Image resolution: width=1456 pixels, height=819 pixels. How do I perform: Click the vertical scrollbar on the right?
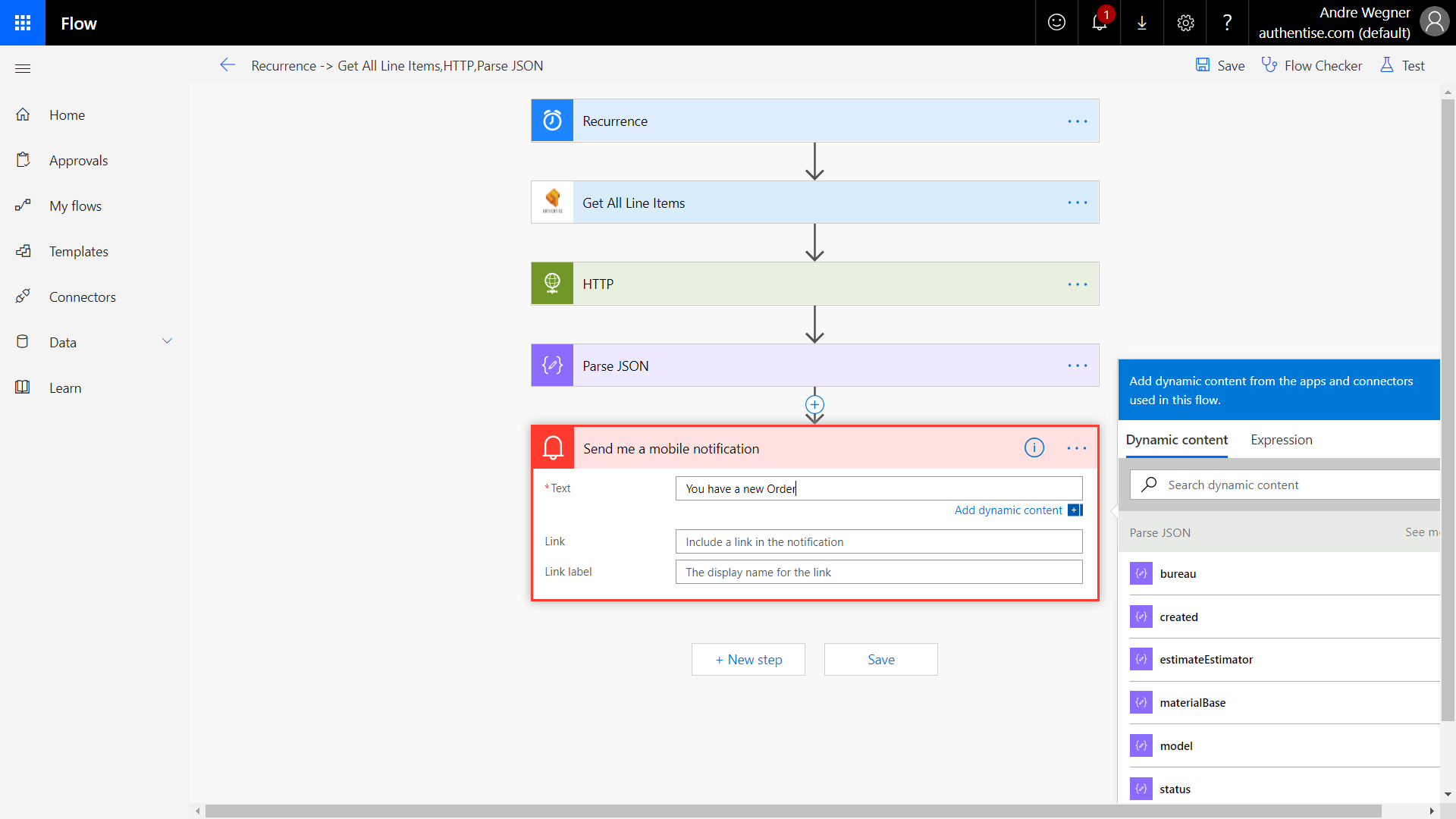(1448, 409)
